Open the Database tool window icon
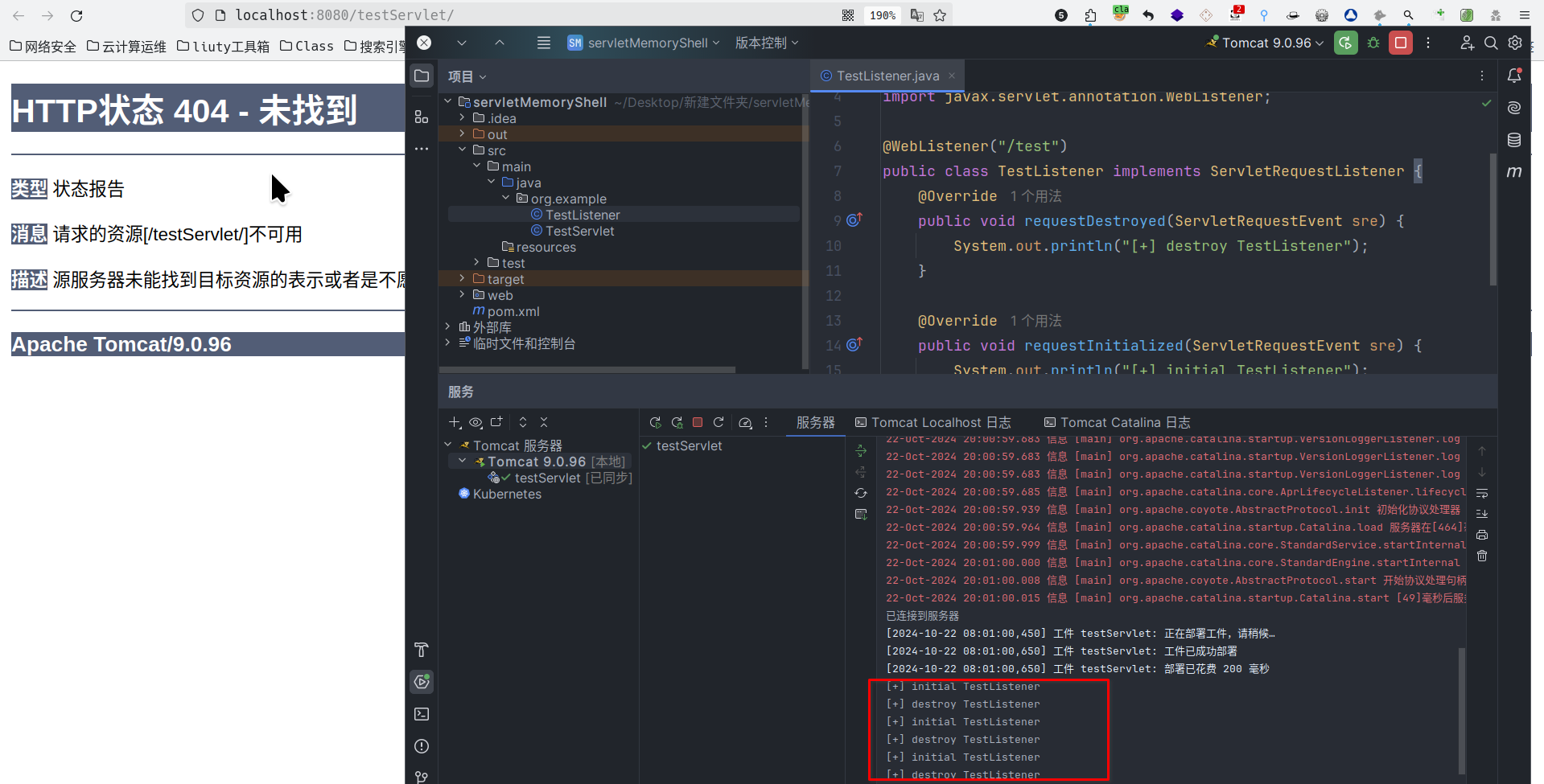This screenshot has height=784, width=1544. click(x=1514, y=140)
